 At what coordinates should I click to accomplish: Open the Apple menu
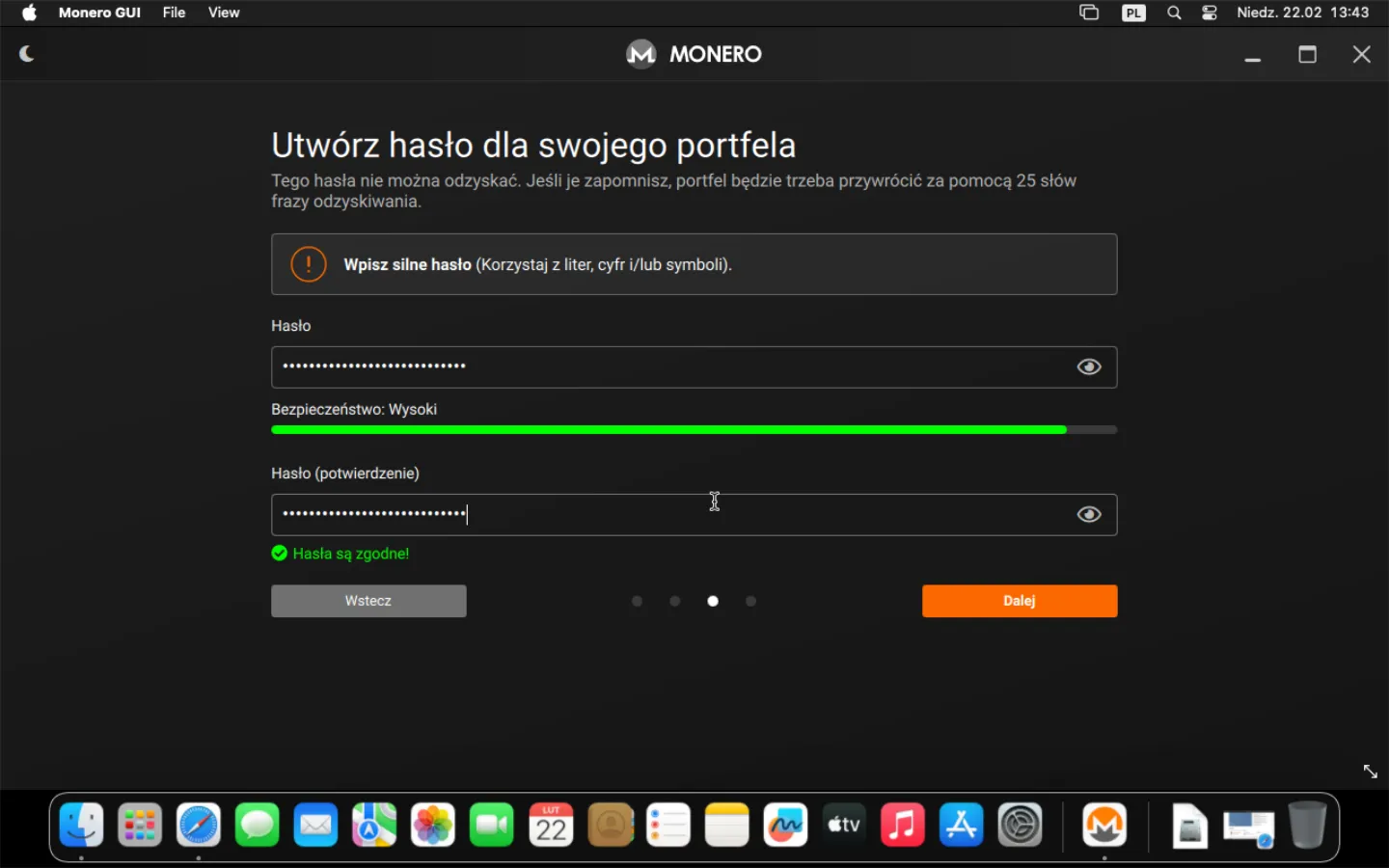(x=29, y=13)
